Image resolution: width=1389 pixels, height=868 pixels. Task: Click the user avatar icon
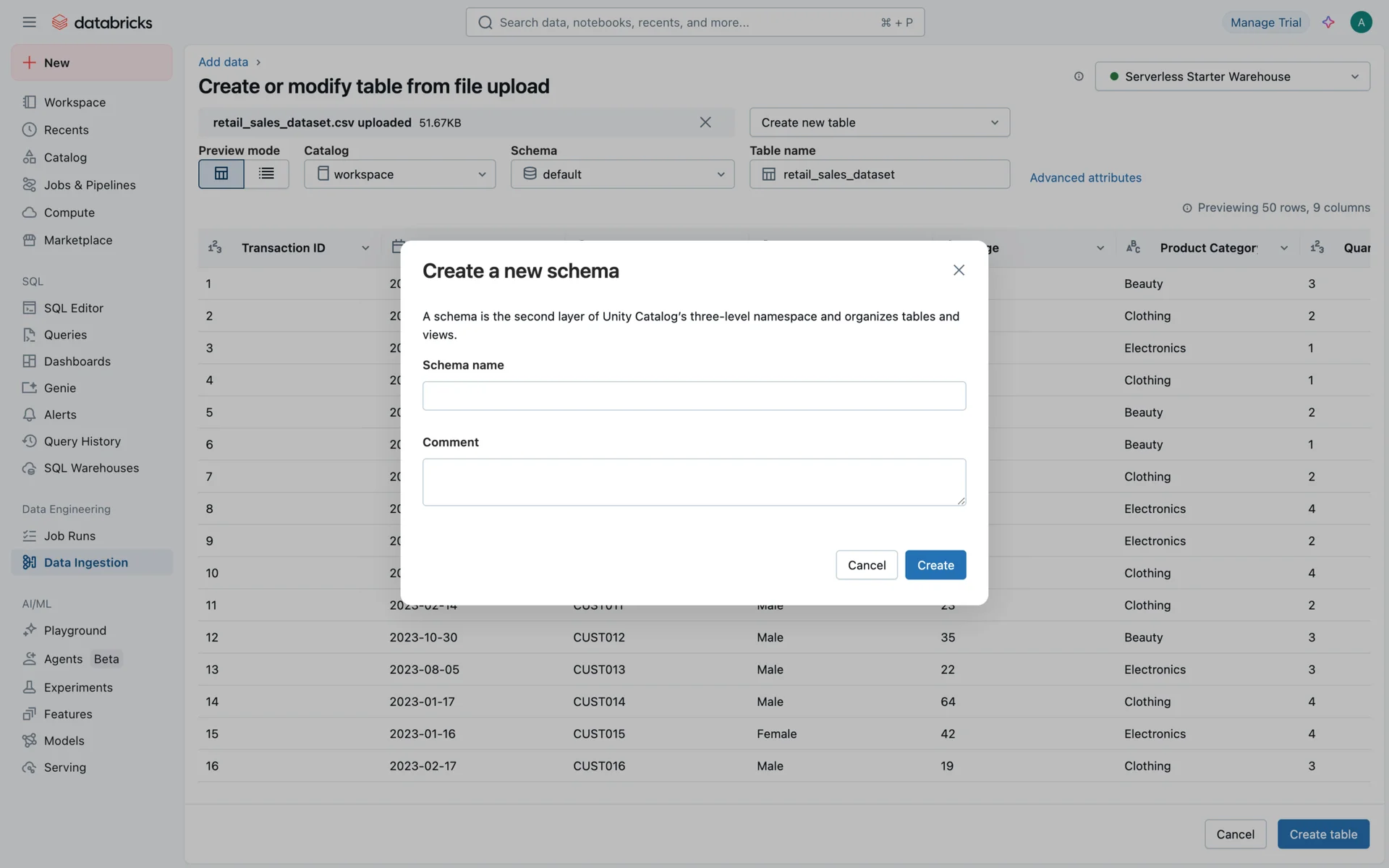tap(1361, 22)
